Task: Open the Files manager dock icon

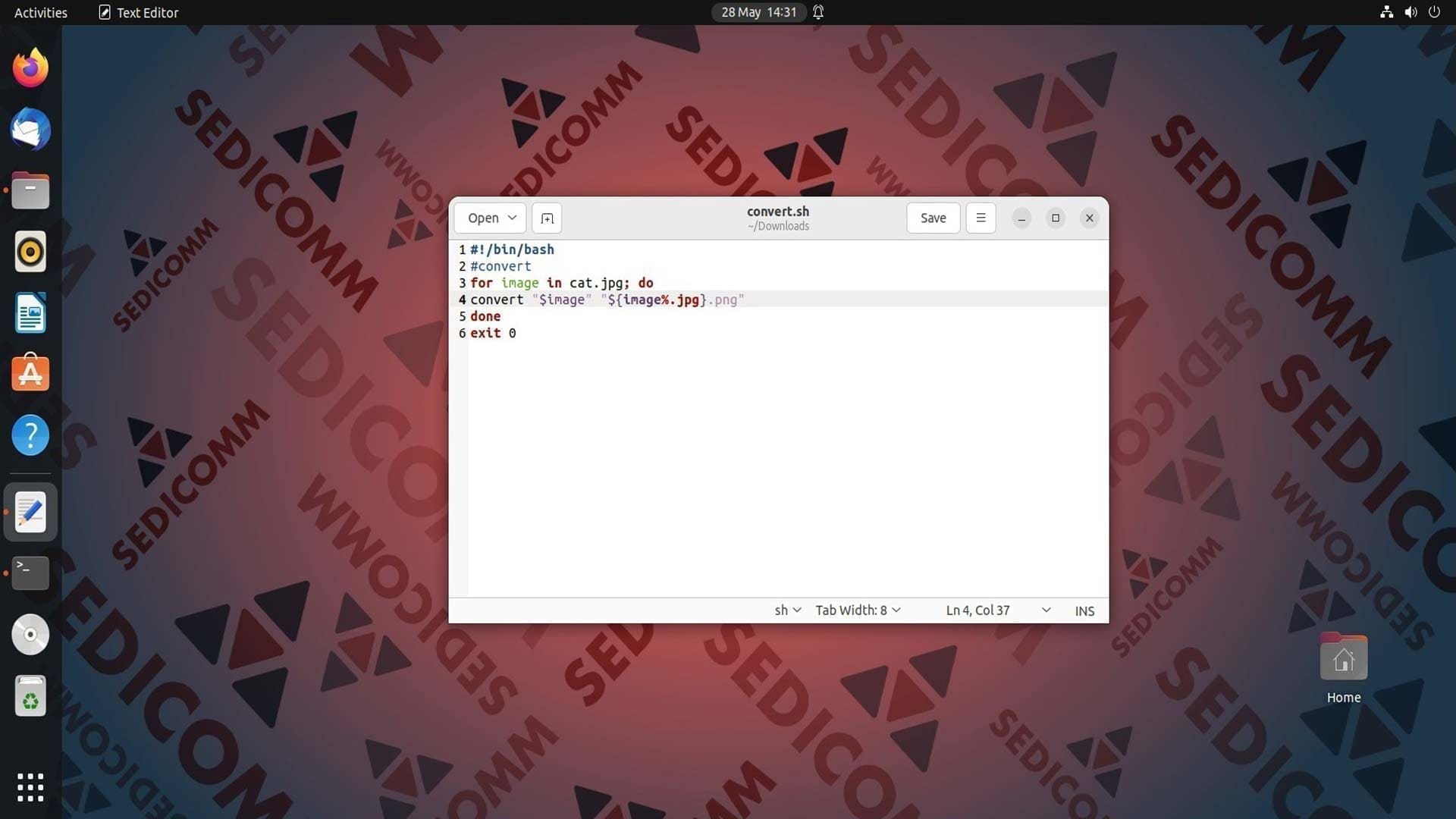Action: [x=30, y=190]
